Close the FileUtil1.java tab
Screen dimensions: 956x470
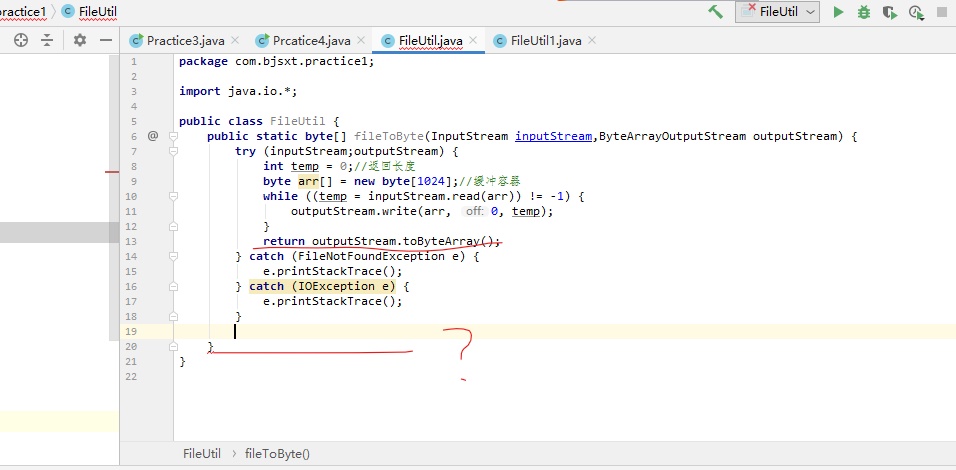coord(591,41)
